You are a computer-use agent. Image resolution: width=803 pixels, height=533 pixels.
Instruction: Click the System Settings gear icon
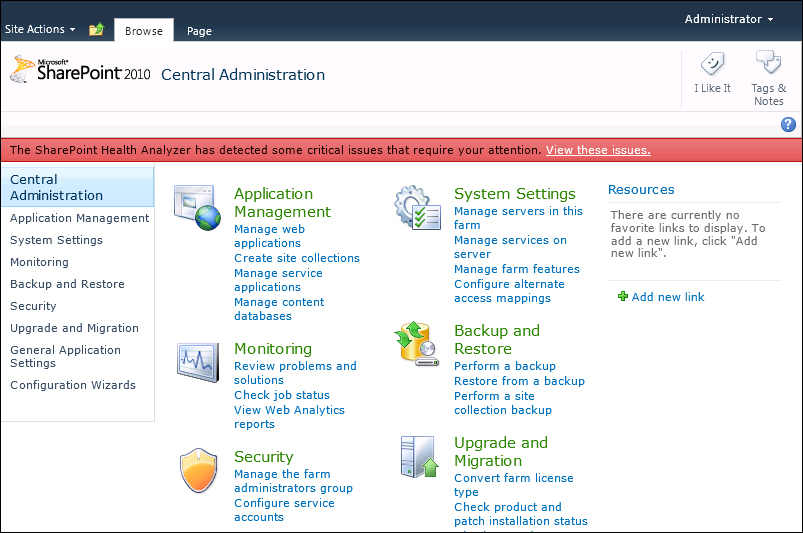pyautogui.click(x=417, y=207)
